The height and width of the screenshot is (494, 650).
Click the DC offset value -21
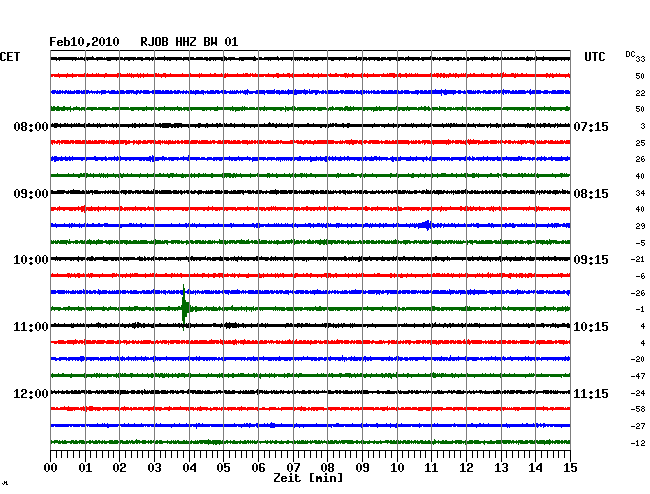pos(638,259)
